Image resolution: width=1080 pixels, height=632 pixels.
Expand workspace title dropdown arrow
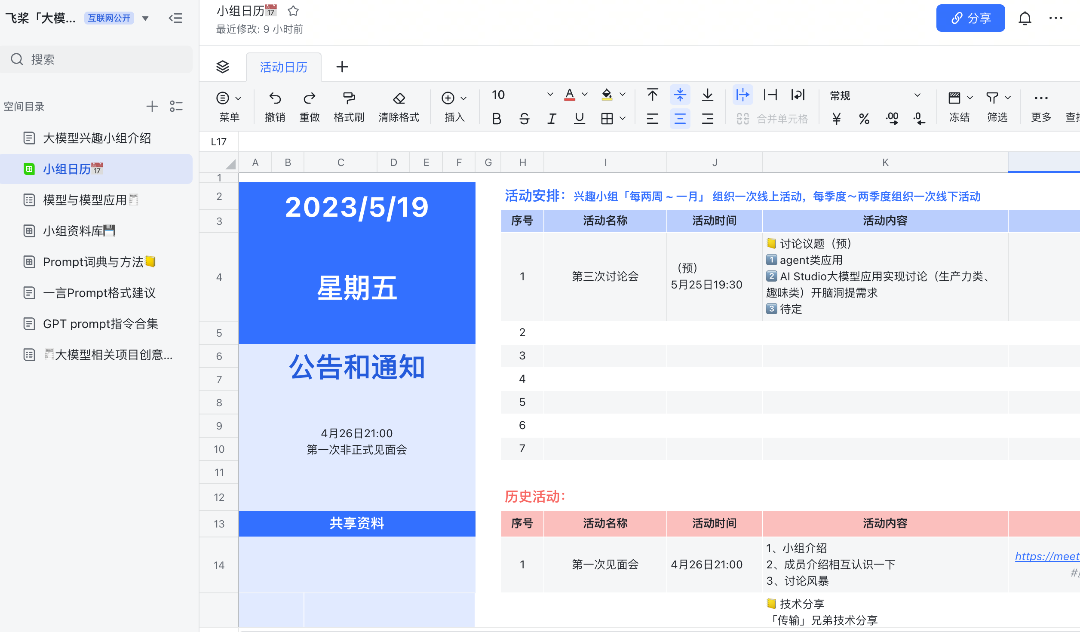click(x=145, y=18)
